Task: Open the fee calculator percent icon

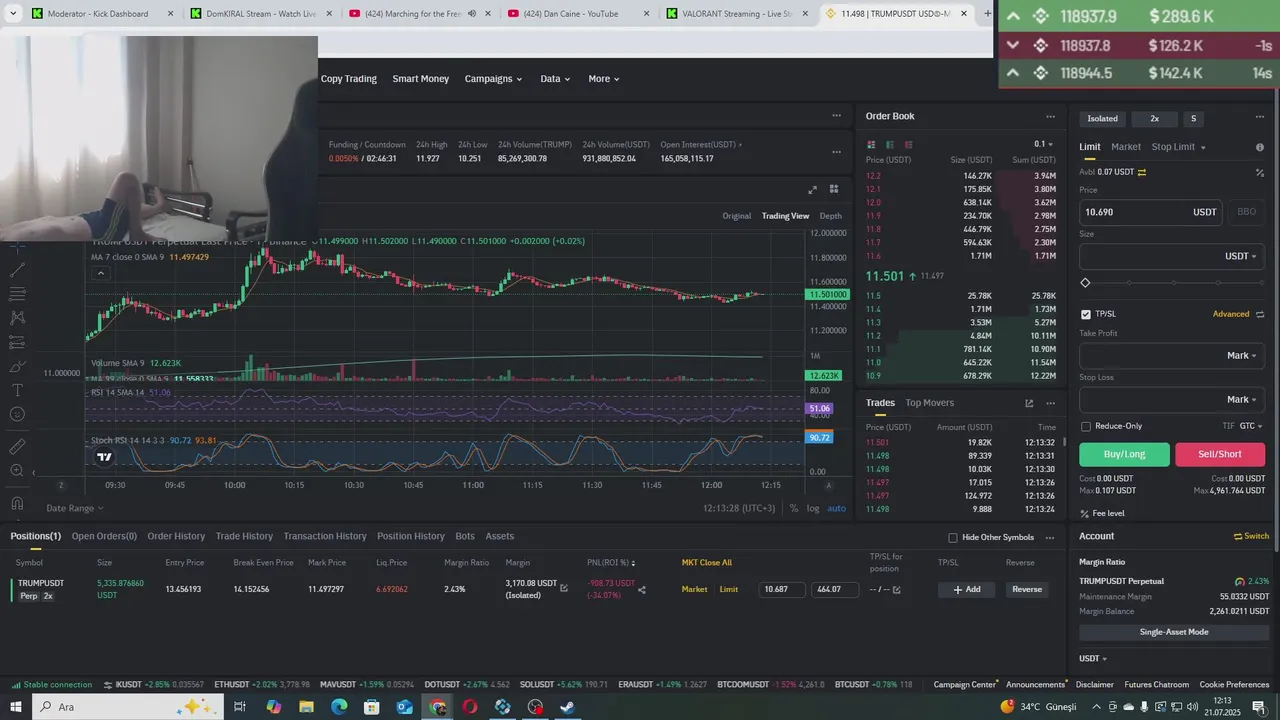Action: [x=1260, y=172]
